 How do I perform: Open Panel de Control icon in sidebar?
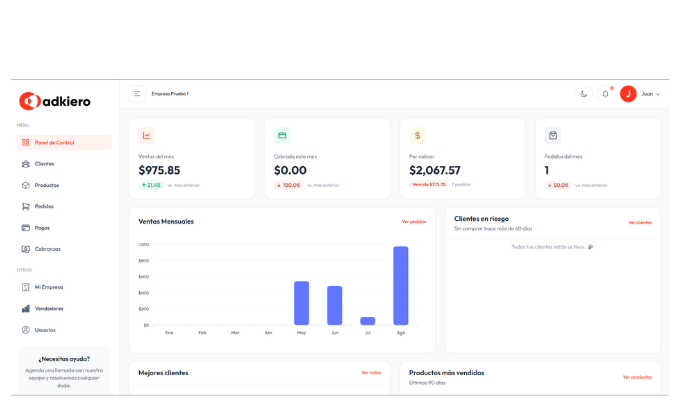[x=26, y=142]
